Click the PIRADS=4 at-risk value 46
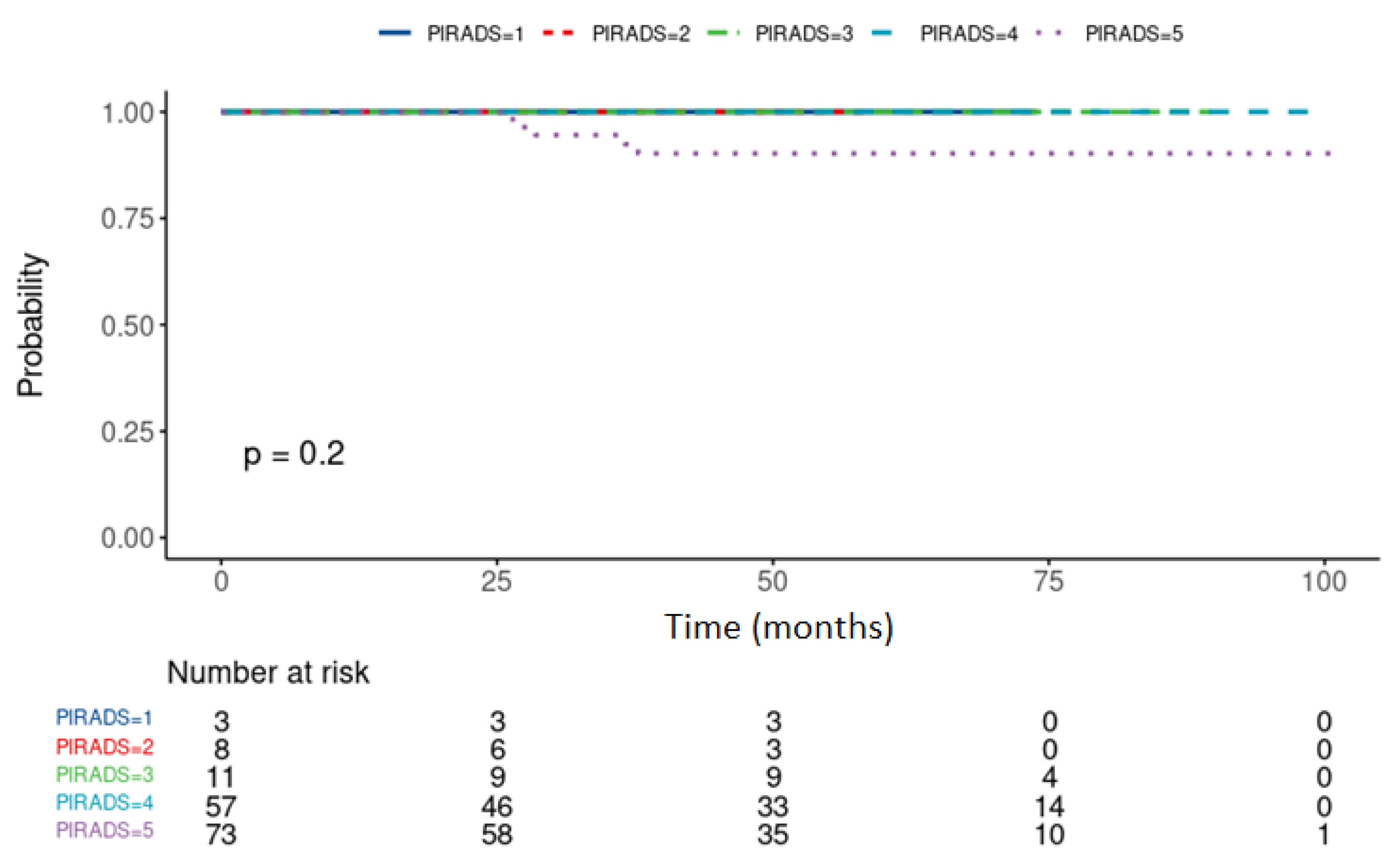Viewport: 1400px width, 865px height. 496,806
